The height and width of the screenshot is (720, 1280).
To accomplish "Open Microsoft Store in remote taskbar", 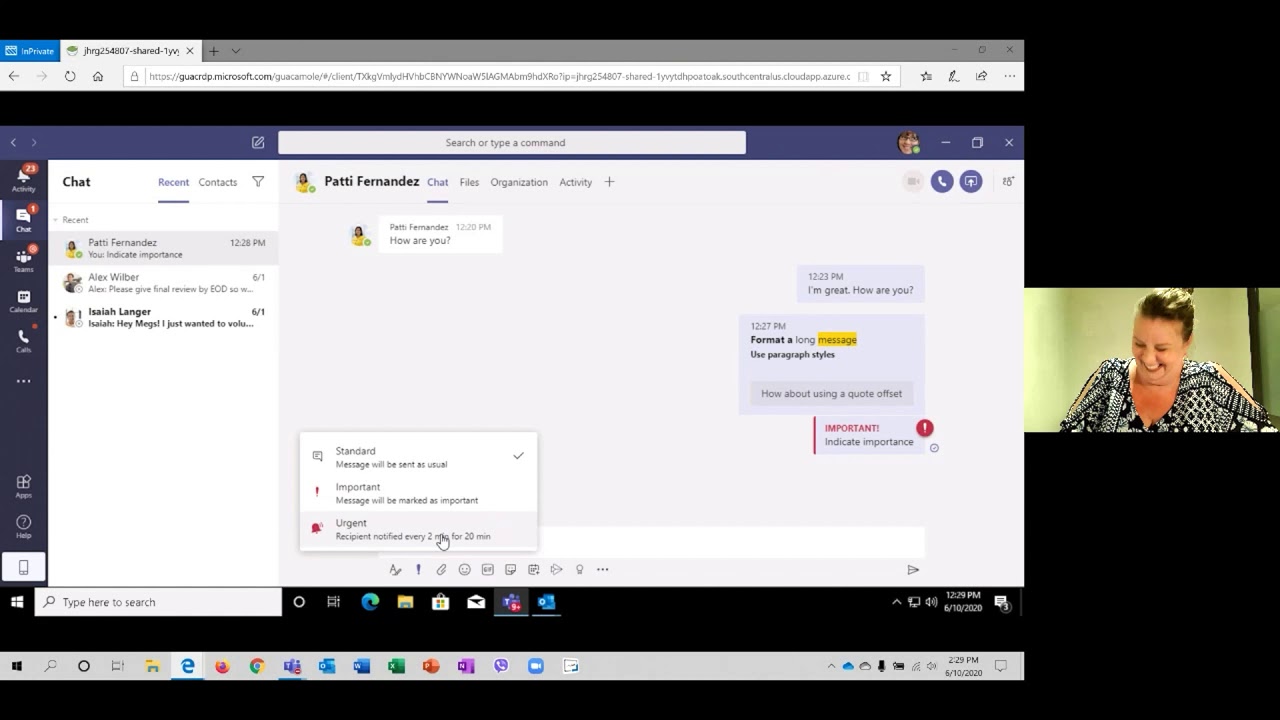I will pos(440,602).
